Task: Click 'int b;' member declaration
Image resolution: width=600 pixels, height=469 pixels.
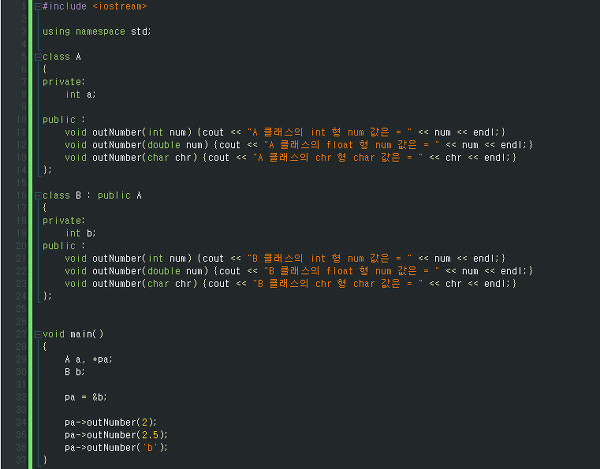Action: click(x=80, y=233)
